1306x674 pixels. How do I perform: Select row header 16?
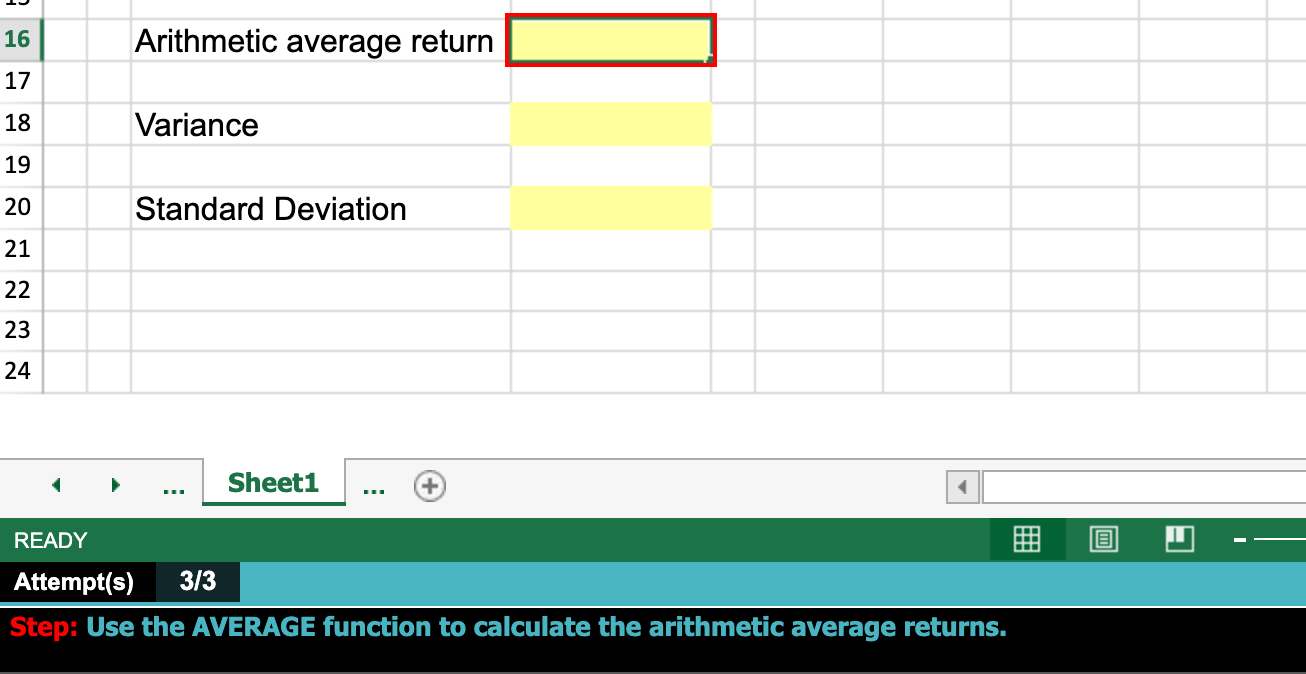pyautogui.click(x=18, y=40)
